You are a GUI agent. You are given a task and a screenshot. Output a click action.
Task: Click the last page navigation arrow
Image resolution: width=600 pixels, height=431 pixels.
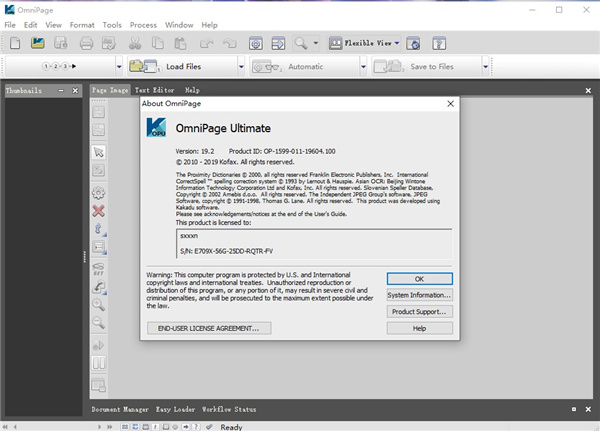tap(109, 426)
